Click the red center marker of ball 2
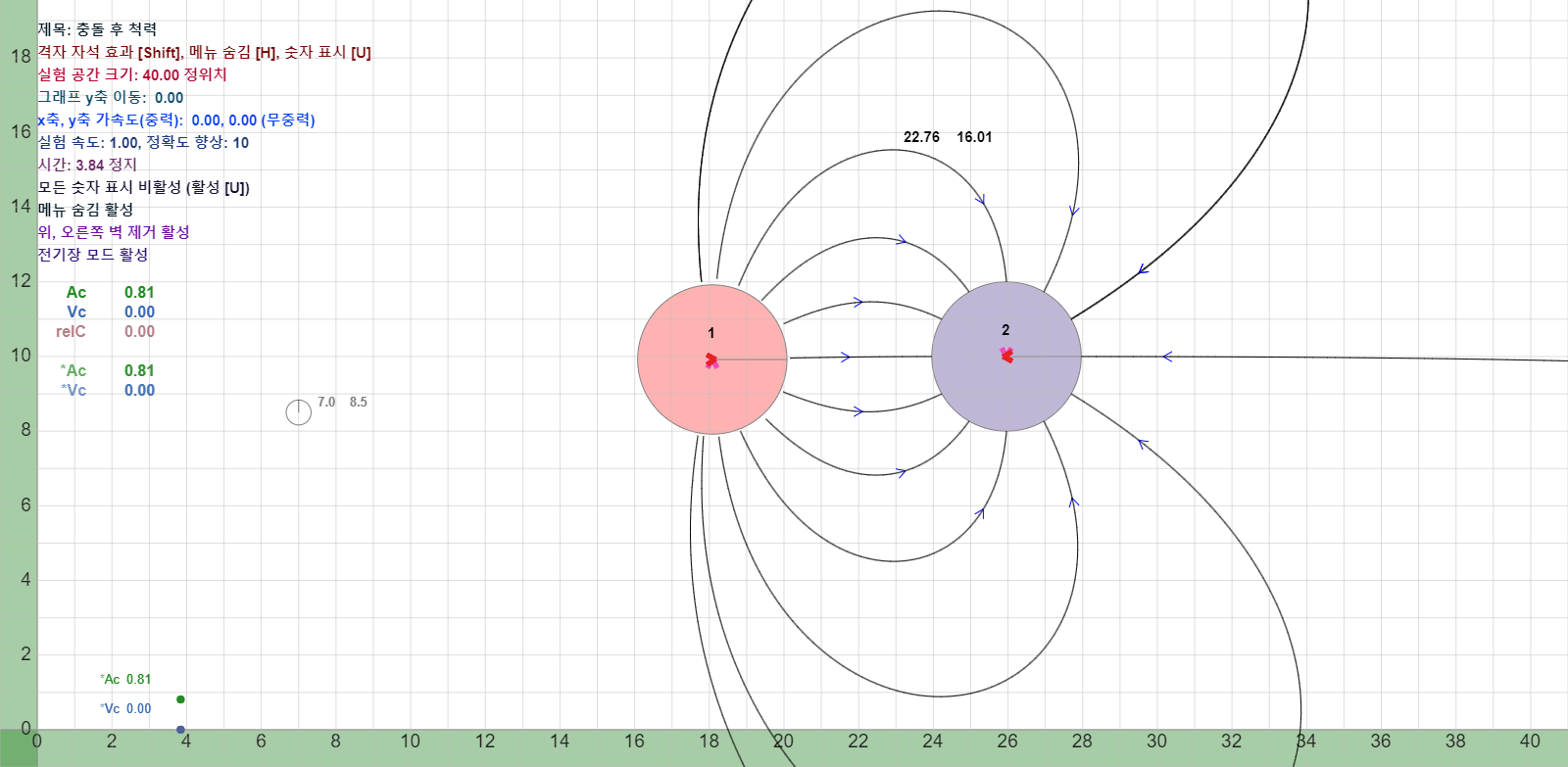 (x=1006, y=355)
